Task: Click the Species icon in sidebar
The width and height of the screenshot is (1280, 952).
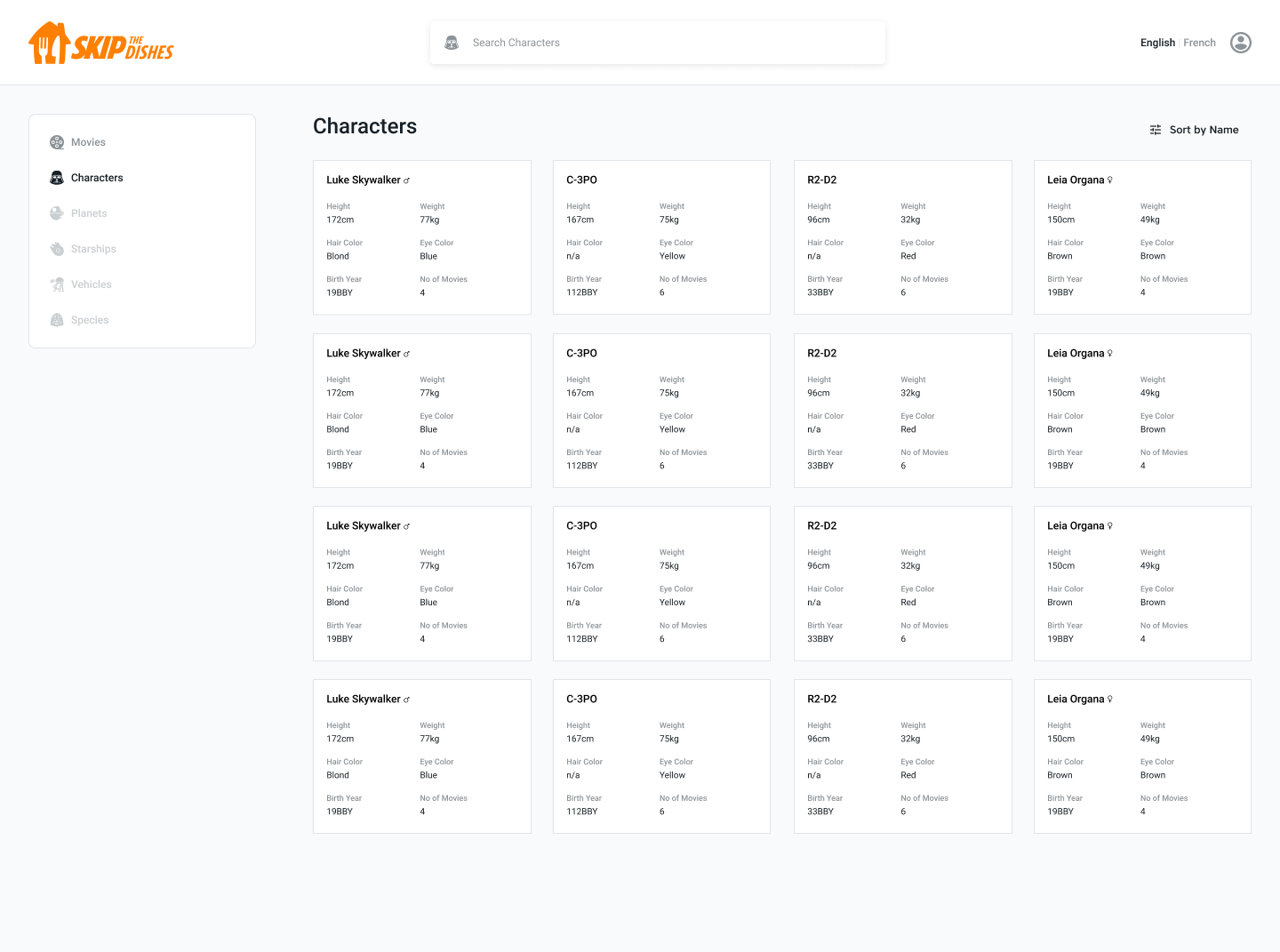Action: [x=57, y=320]
